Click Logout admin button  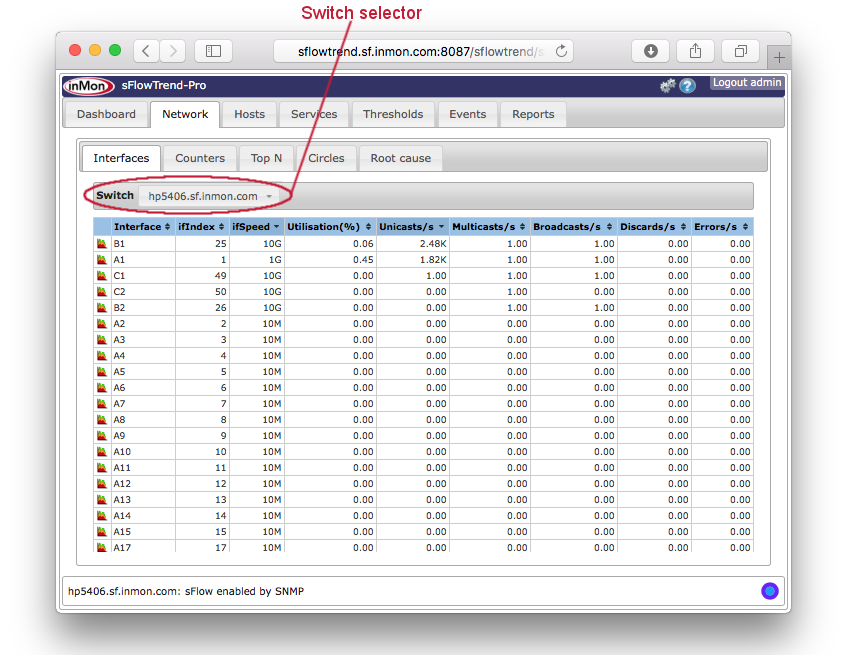tap(747, 83)
